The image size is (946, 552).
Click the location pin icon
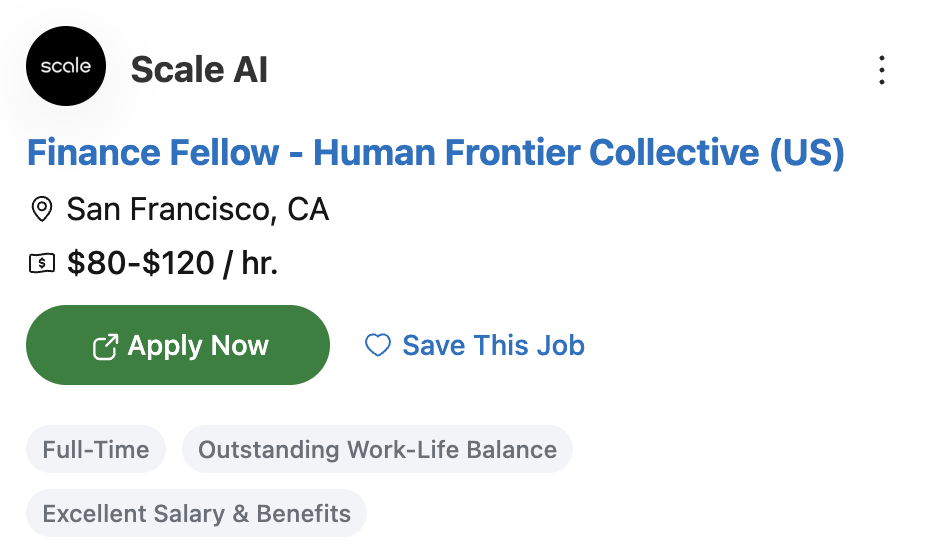coord(42,209)
